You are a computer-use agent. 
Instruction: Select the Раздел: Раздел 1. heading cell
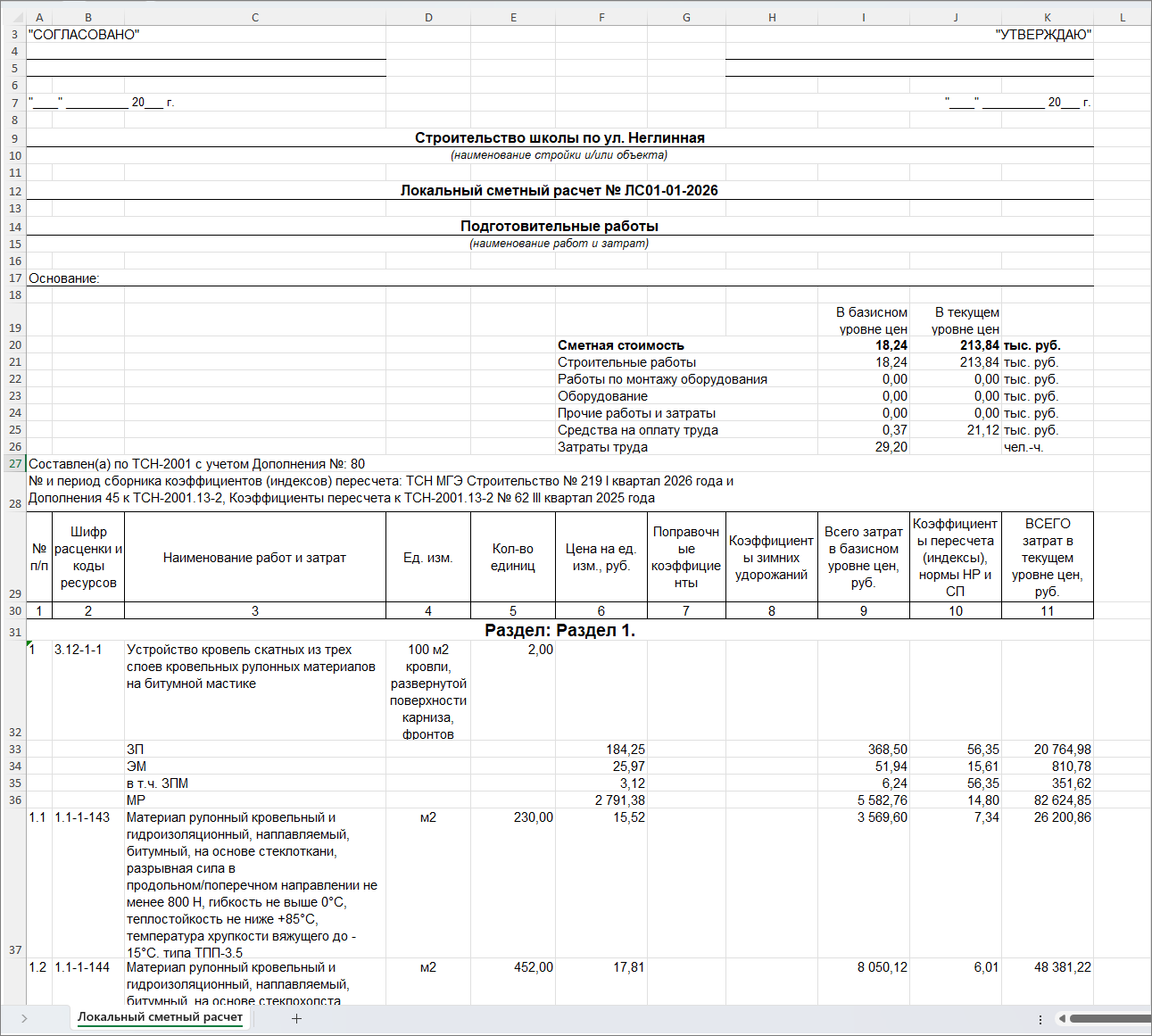point(559,630)
